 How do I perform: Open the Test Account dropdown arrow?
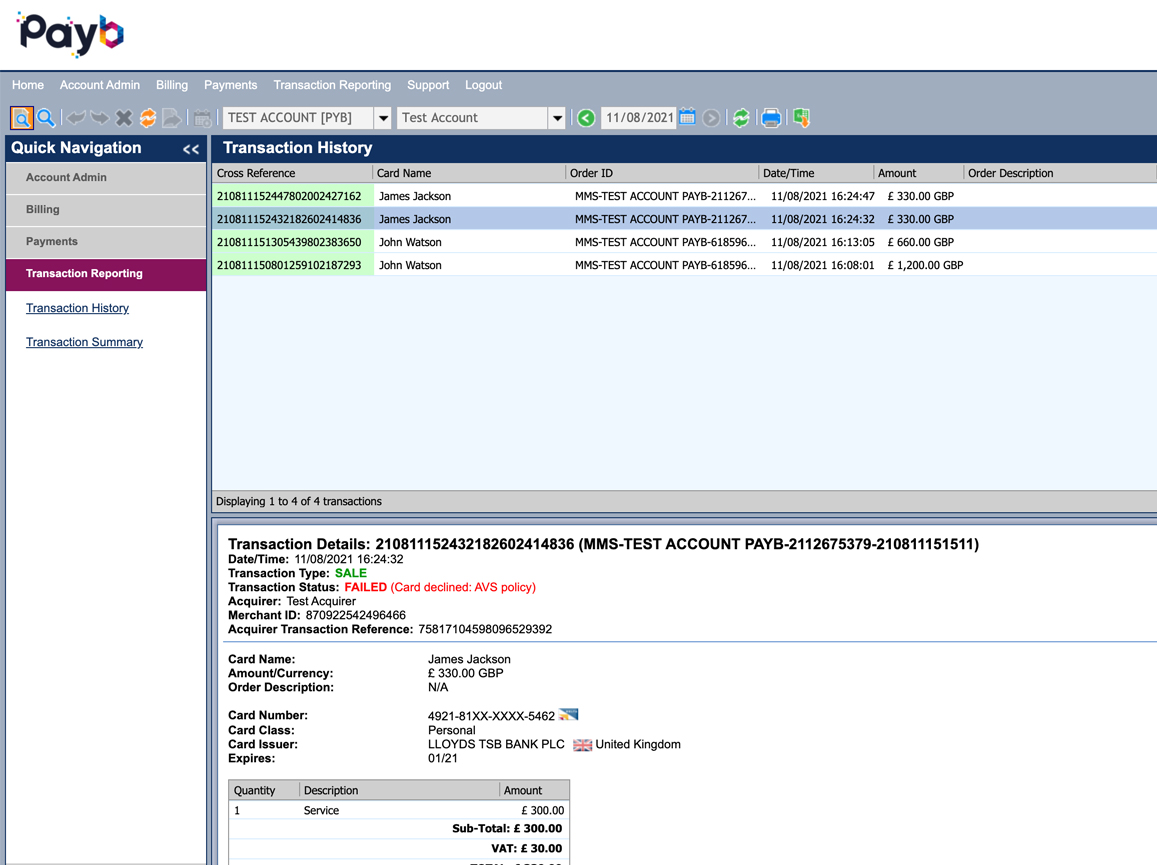point(557,118)
